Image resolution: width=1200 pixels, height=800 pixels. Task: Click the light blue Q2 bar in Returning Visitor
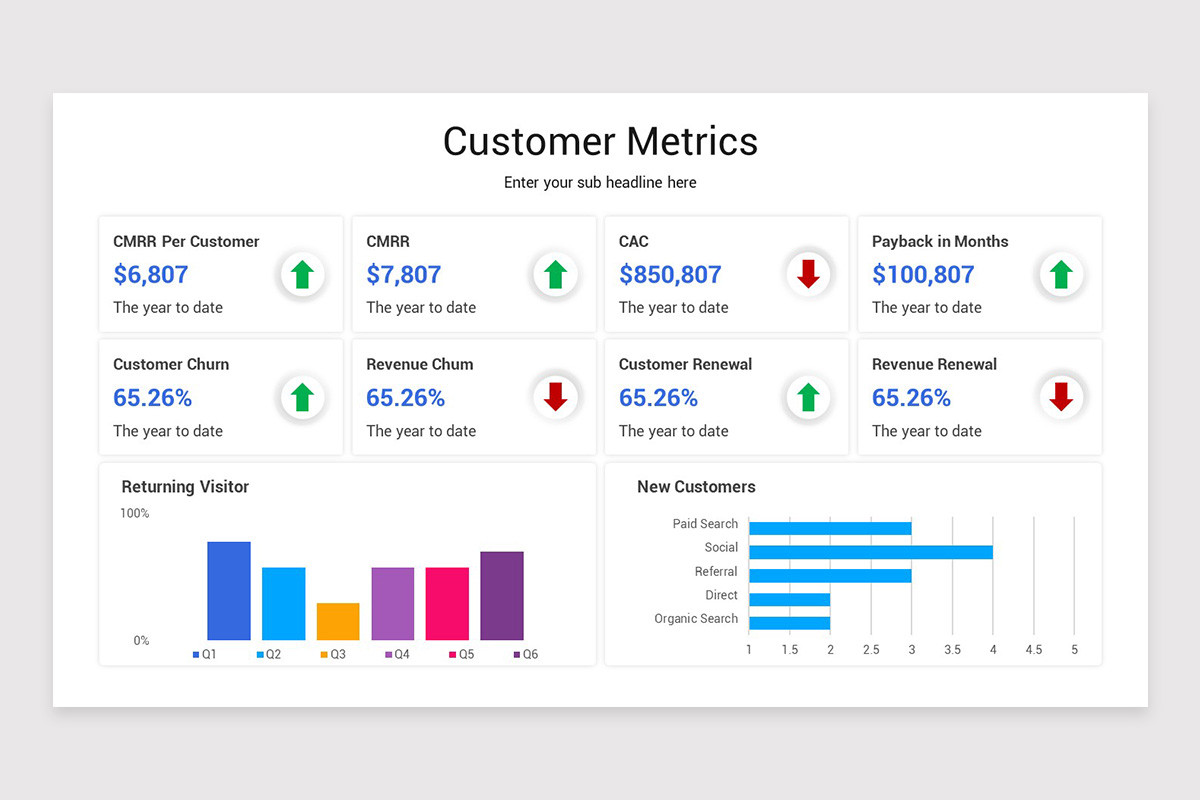coord(284,604)
